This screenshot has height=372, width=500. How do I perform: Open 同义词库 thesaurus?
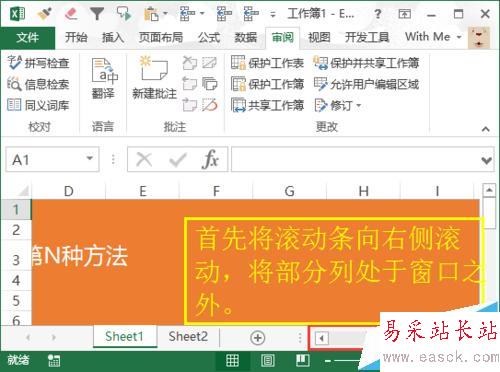pos(38,105)
